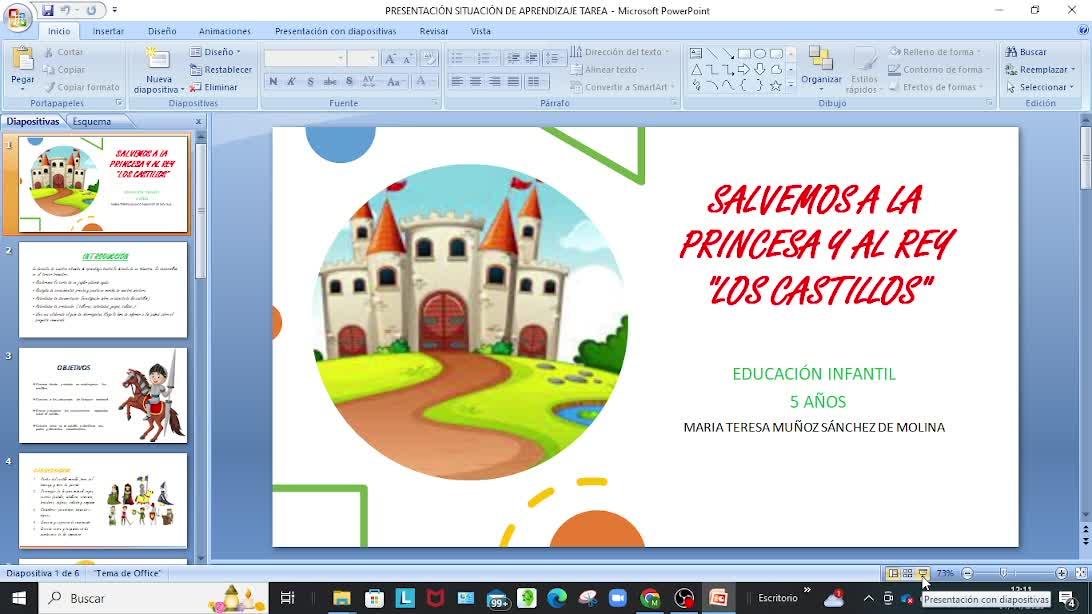Click the Eliminar slide button
This screenshot has width=1092, height=614.
(214, 87)
